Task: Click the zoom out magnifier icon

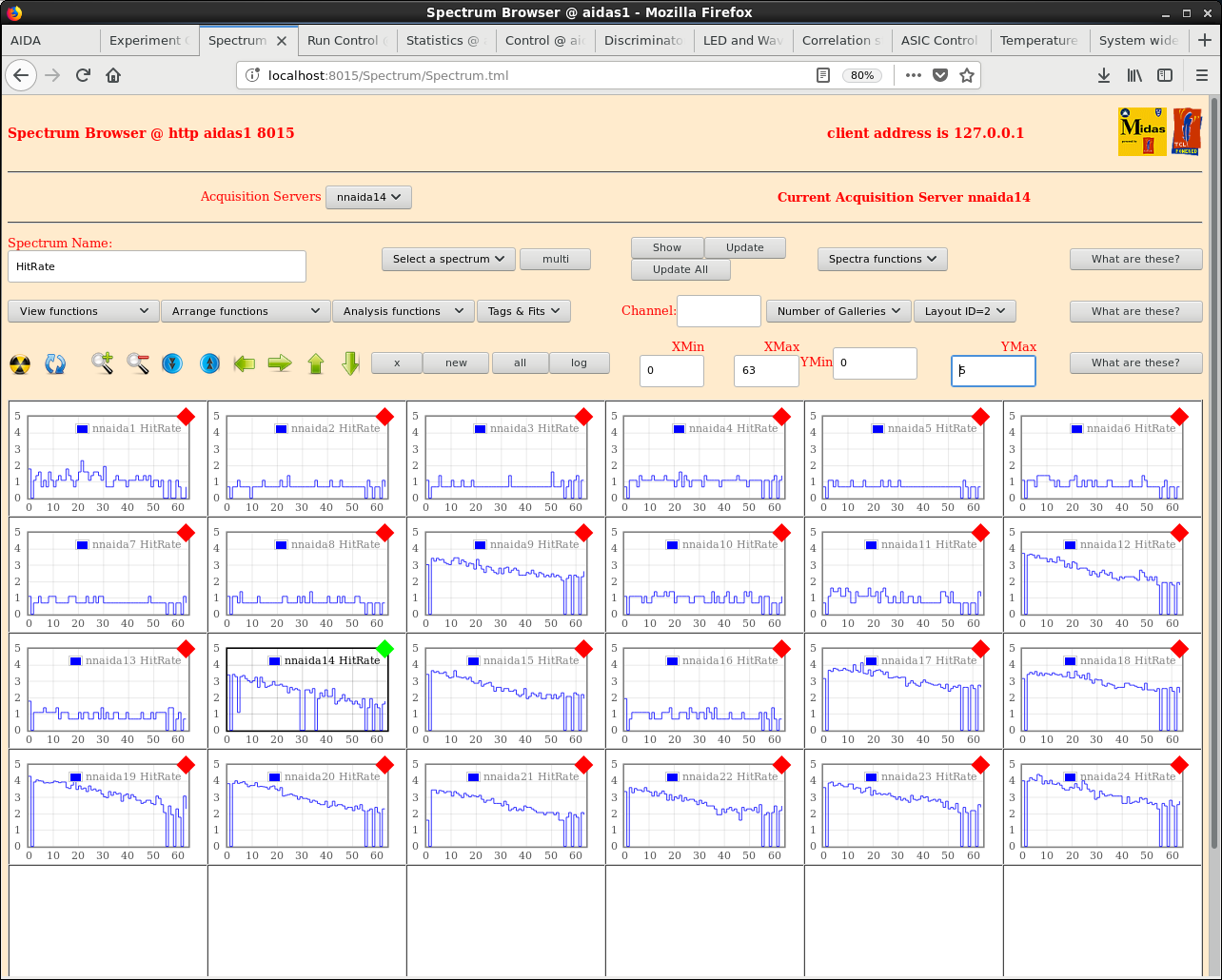Action: click(138, 363)
